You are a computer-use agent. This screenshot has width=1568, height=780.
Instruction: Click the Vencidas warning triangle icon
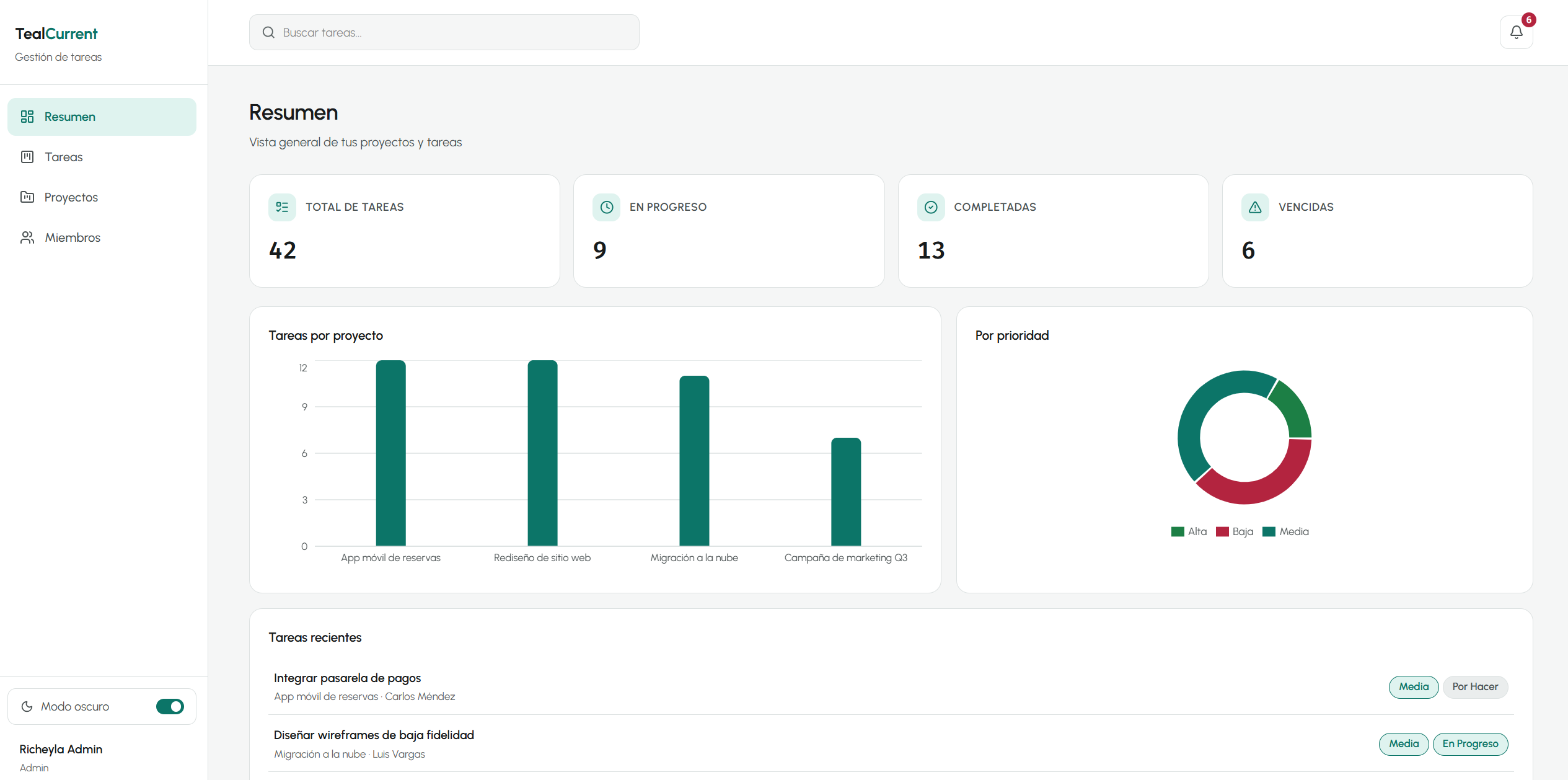tap(1255, 207)
